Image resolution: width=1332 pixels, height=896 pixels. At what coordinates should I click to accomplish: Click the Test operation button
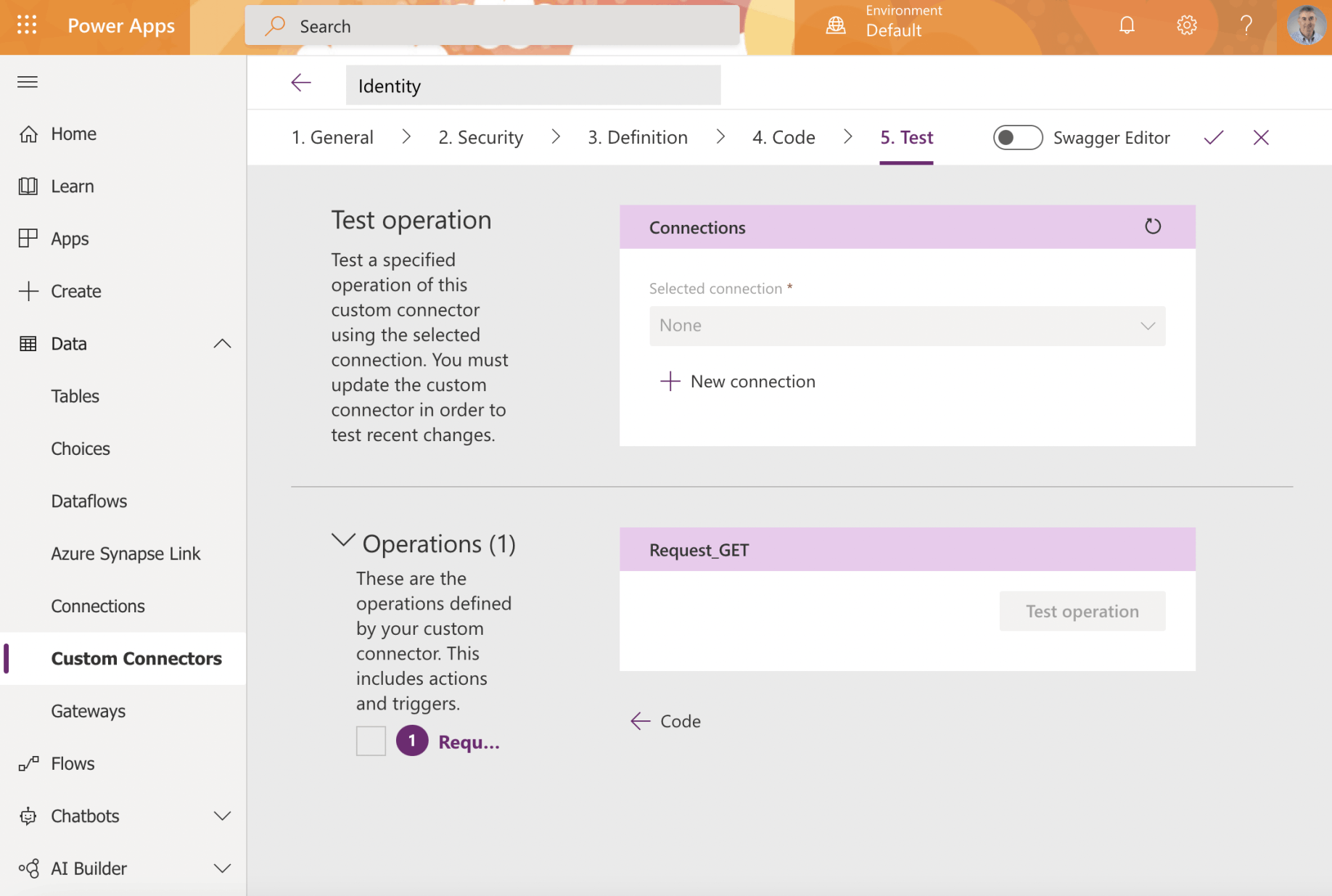(x=1082, y=611)
